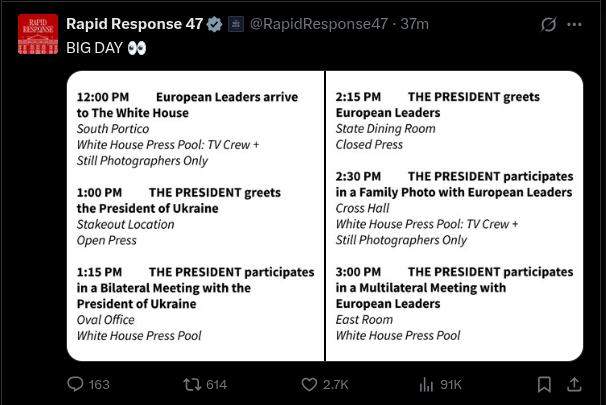Open the view analytics bar-chart icon
The height and width of the screenshot is (405, 606).
(426, 384)
